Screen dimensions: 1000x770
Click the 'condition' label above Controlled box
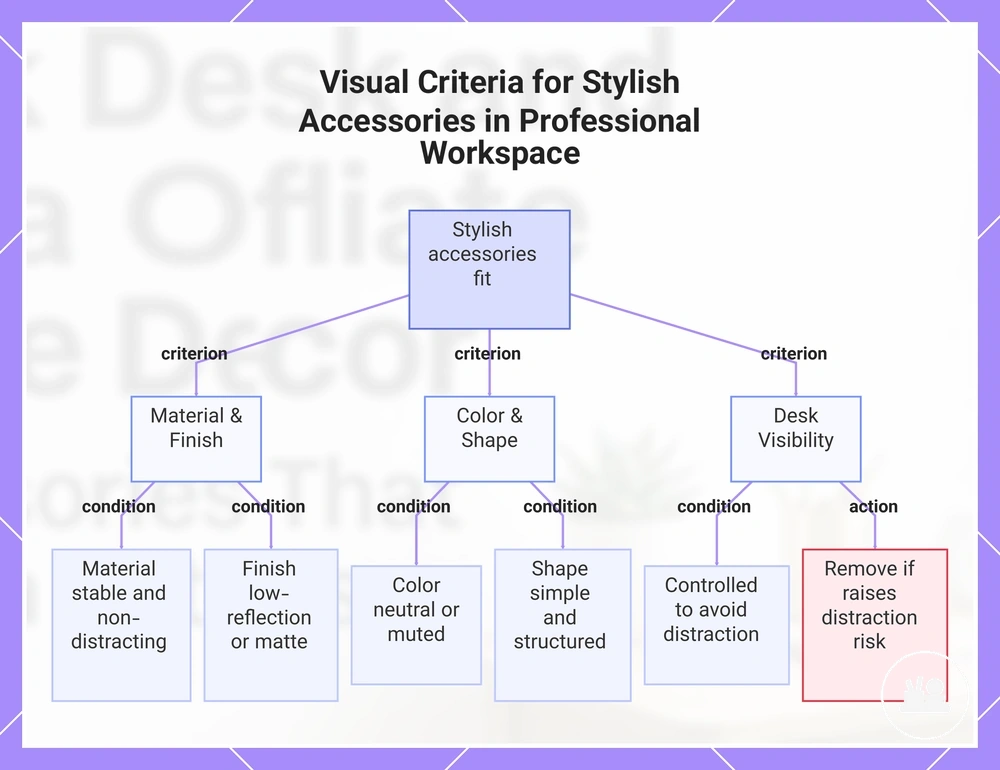click(714, 507)
